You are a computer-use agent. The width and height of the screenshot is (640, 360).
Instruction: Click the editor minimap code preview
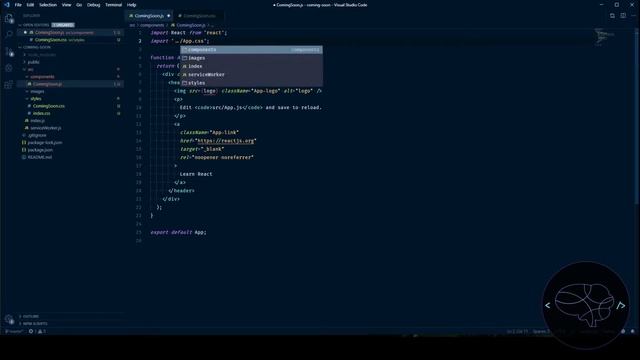pyautogui.click(x=604, y=36)
